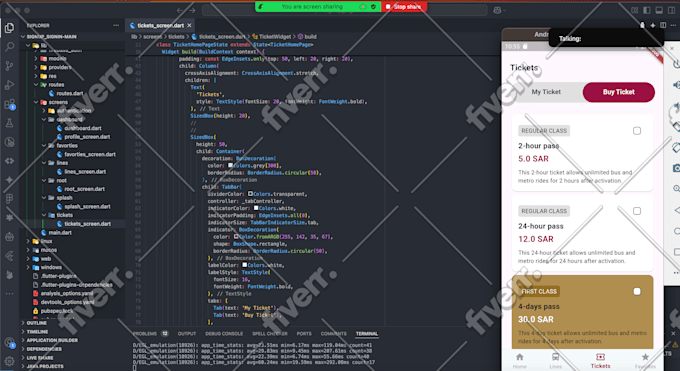Open Colors.grey swatch on line 56
The height and width of the screenshot is (371, 680).
point(230,165)
